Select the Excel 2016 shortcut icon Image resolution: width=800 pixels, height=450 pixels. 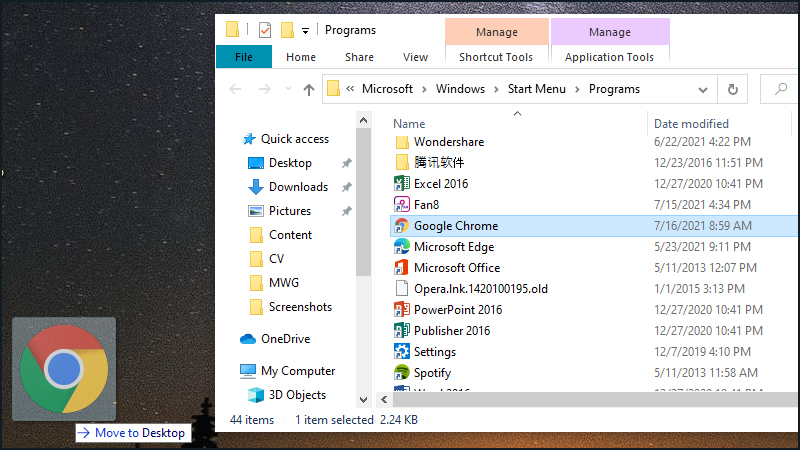click(x=402, y=184)
